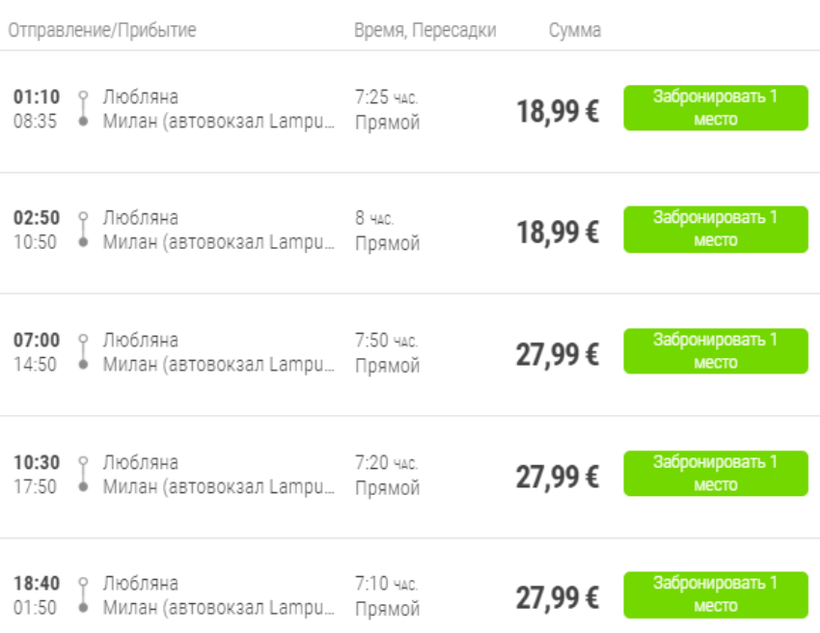Book one seat on the 18:40 bus
This screenshot has width=820, height=633.
pyautogui.click(x=715, y=595)
